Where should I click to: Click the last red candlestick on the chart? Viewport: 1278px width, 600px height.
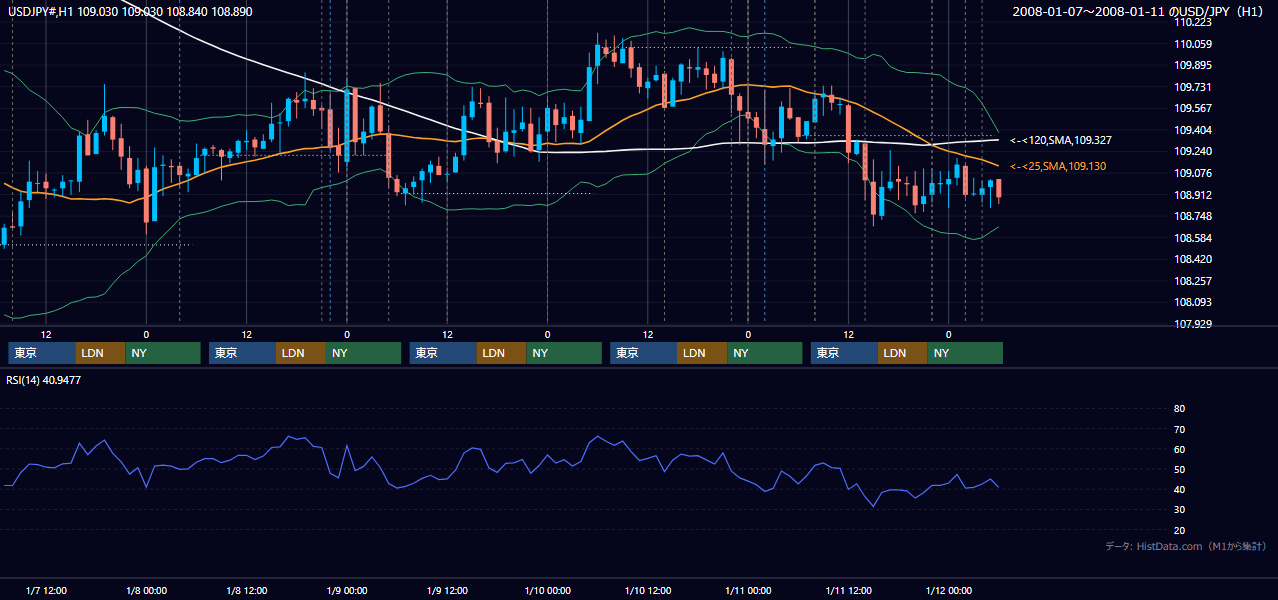998,188
